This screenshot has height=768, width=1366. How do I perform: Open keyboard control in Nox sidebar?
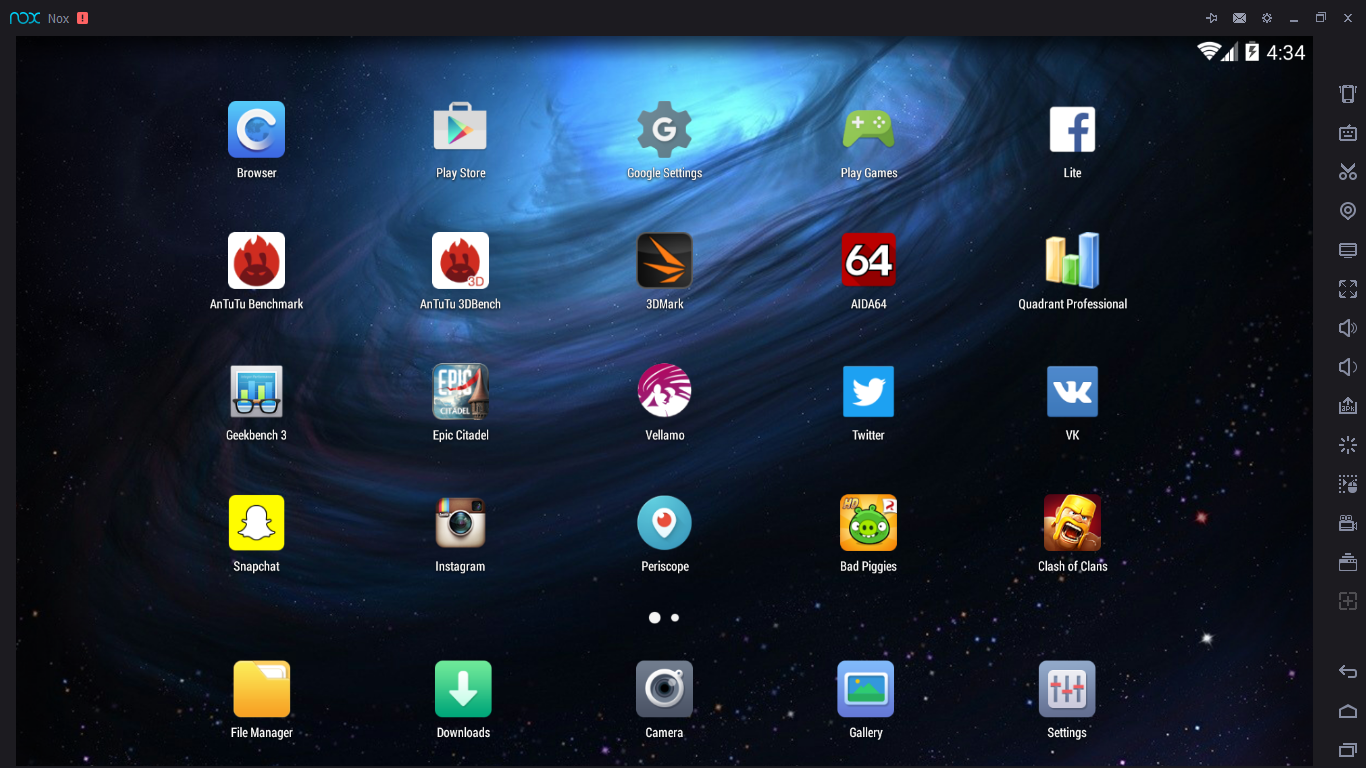(x=1348, y=133)
